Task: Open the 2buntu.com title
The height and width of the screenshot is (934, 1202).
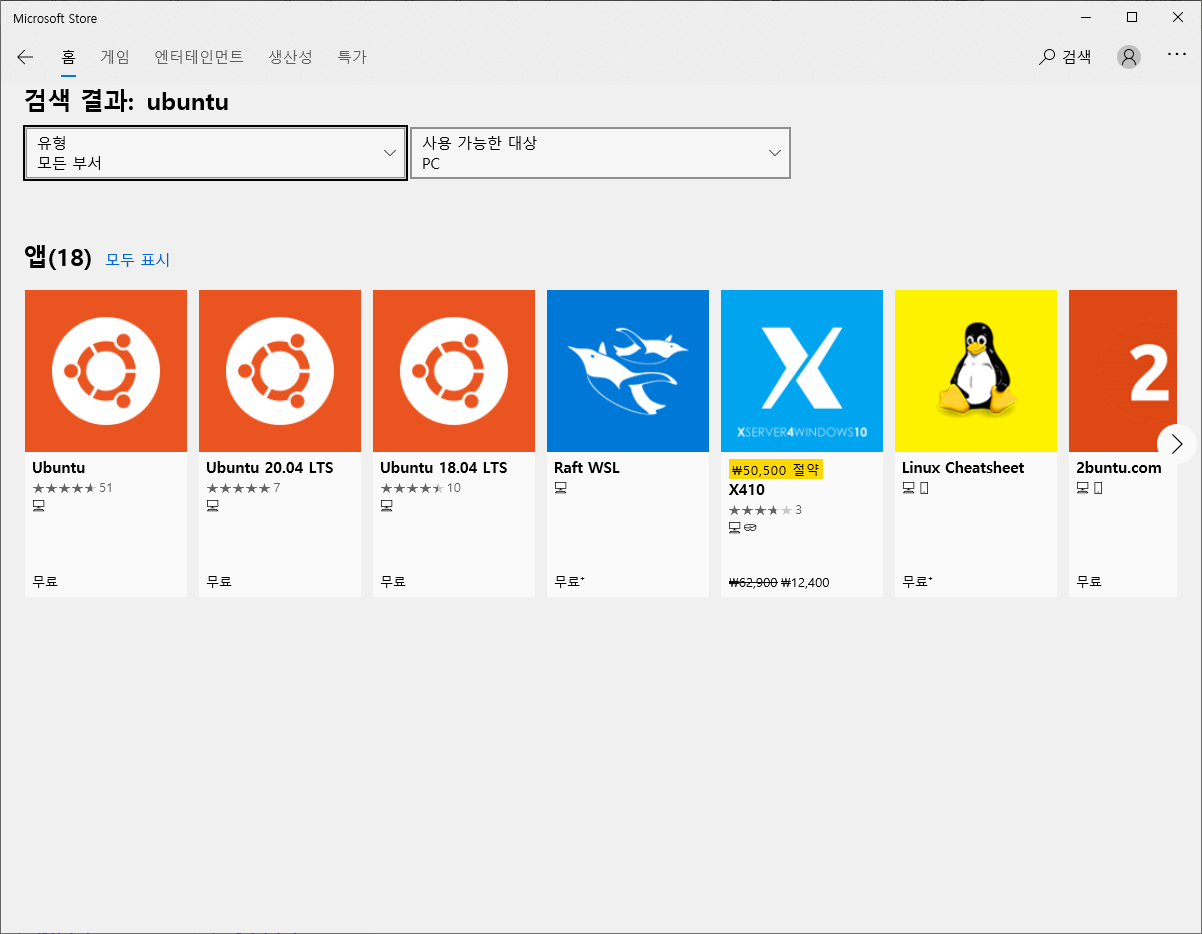Action: (x=1119, y=467)
